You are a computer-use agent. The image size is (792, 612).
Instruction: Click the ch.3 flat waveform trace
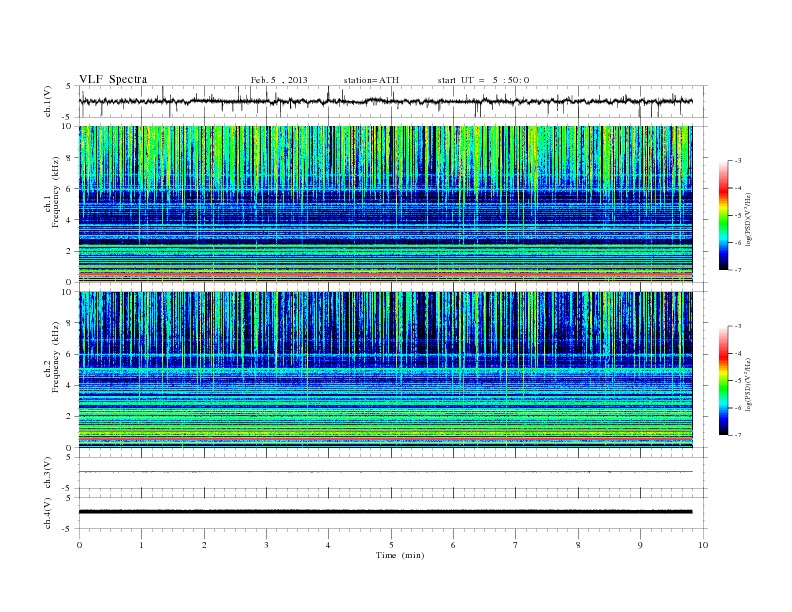coord(385,472)
